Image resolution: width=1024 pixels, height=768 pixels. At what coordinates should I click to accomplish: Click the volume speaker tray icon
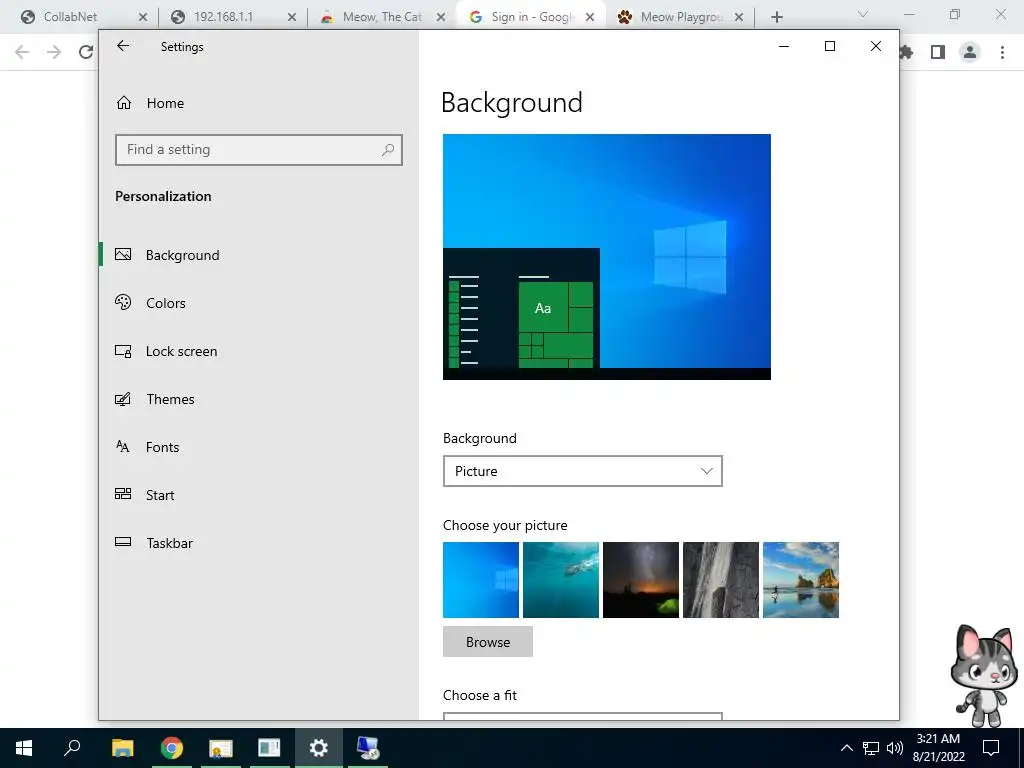point(895,748)
